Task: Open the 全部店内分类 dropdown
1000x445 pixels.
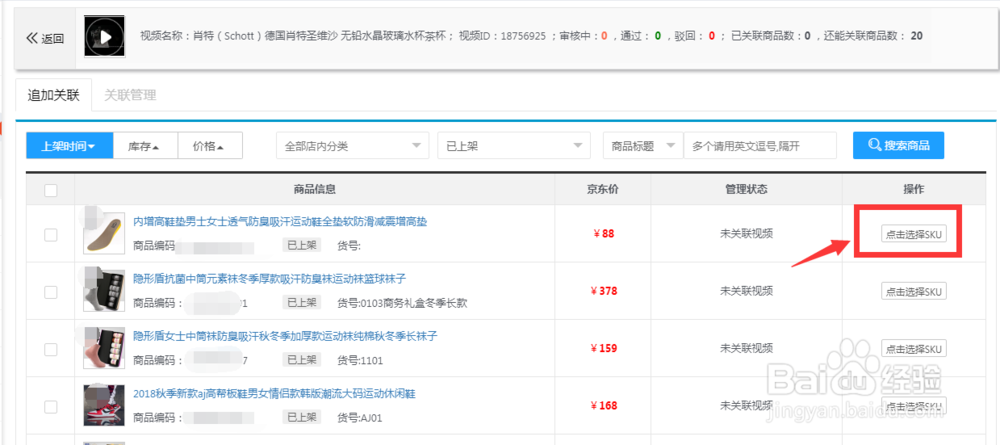Action: tap(352, 146)
